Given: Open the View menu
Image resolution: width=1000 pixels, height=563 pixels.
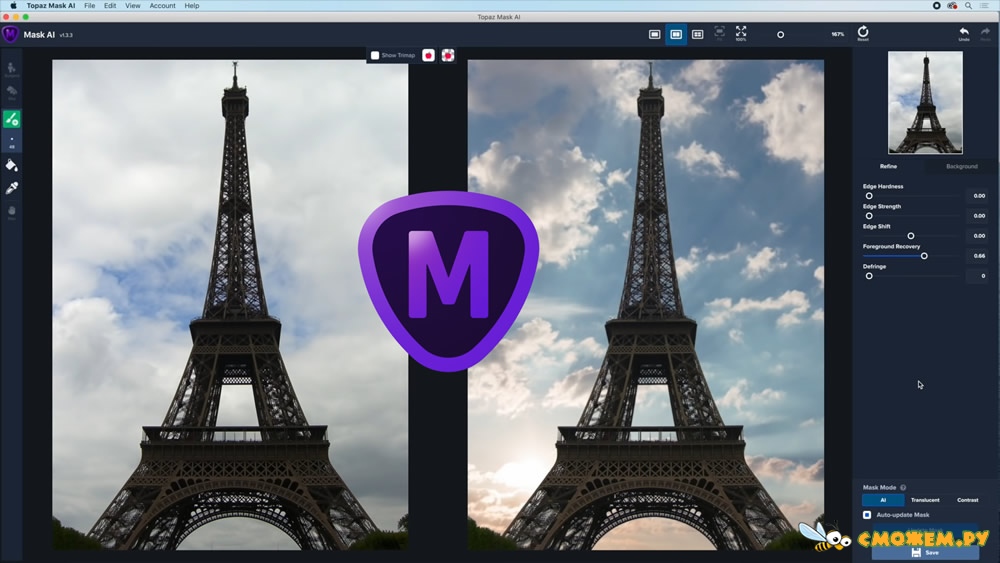Looking at the screenshot, I should (x=133, y=6).
